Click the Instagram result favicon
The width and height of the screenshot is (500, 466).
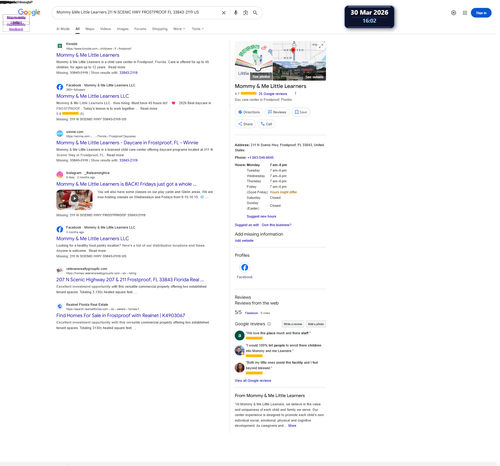coord(60,175)
